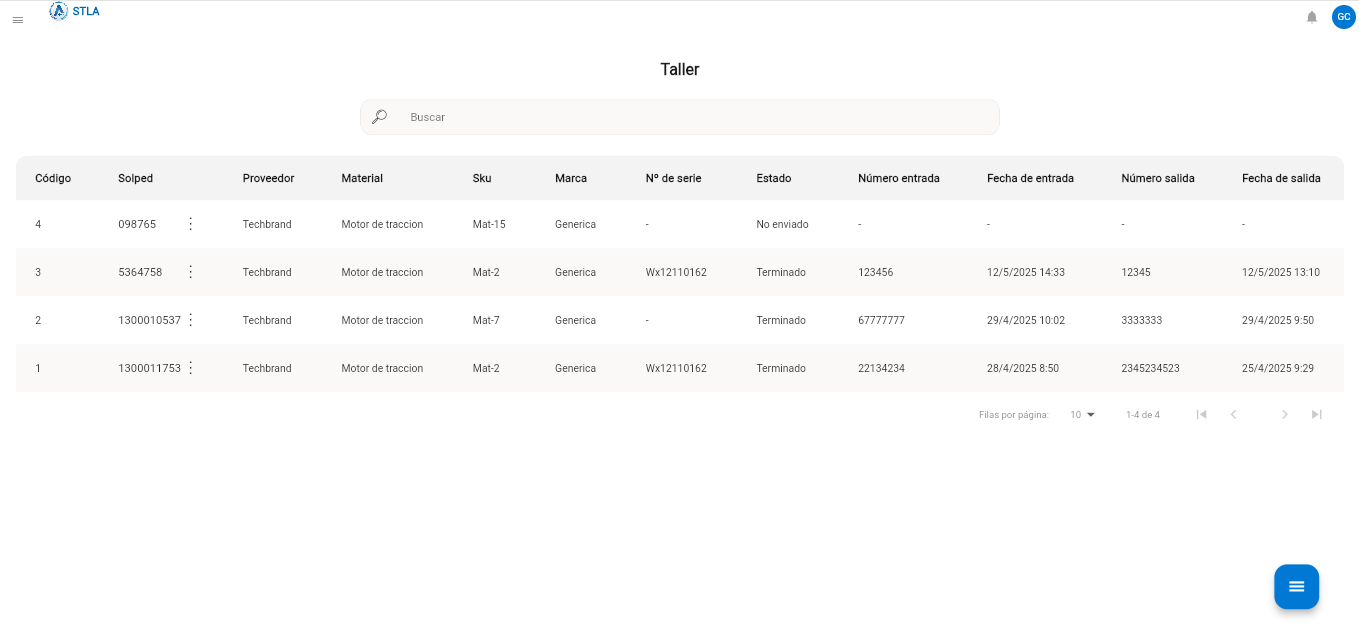Open the notifications bell

pos(1312,17)
